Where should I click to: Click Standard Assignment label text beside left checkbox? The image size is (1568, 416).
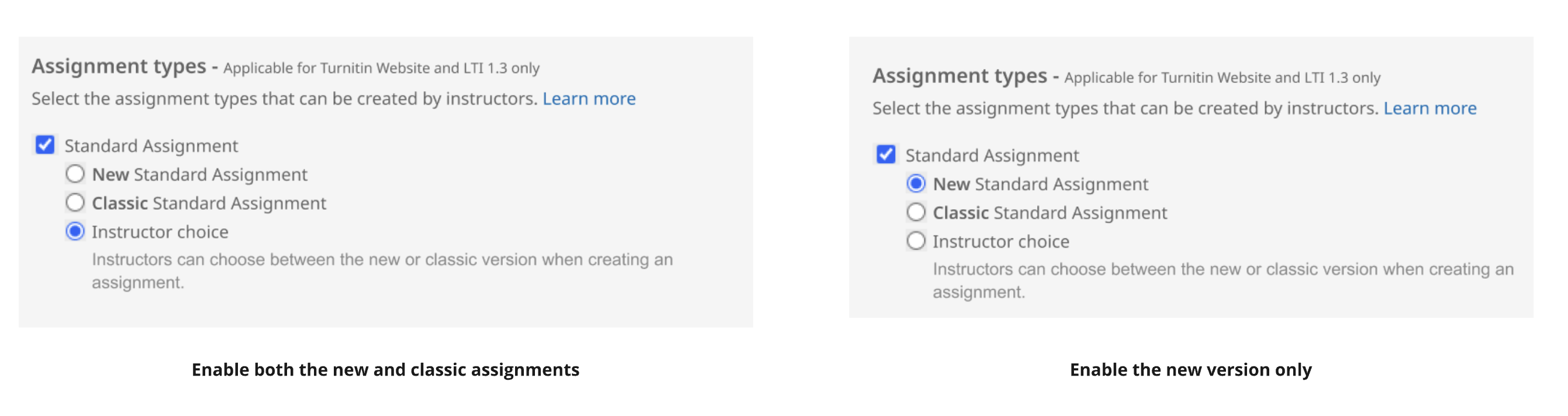pos(151,146)
